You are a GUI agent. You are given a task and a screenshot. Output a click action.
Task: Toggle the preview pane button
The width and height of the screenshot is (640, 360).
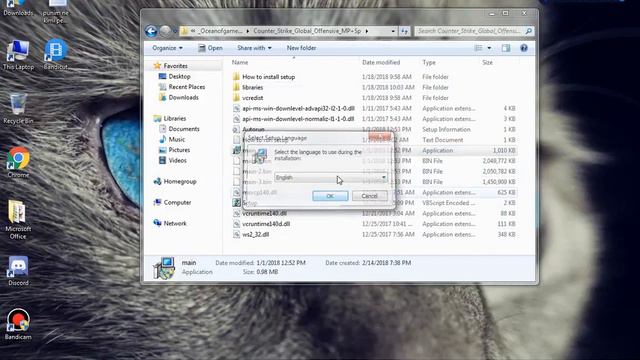coord(506,48)
